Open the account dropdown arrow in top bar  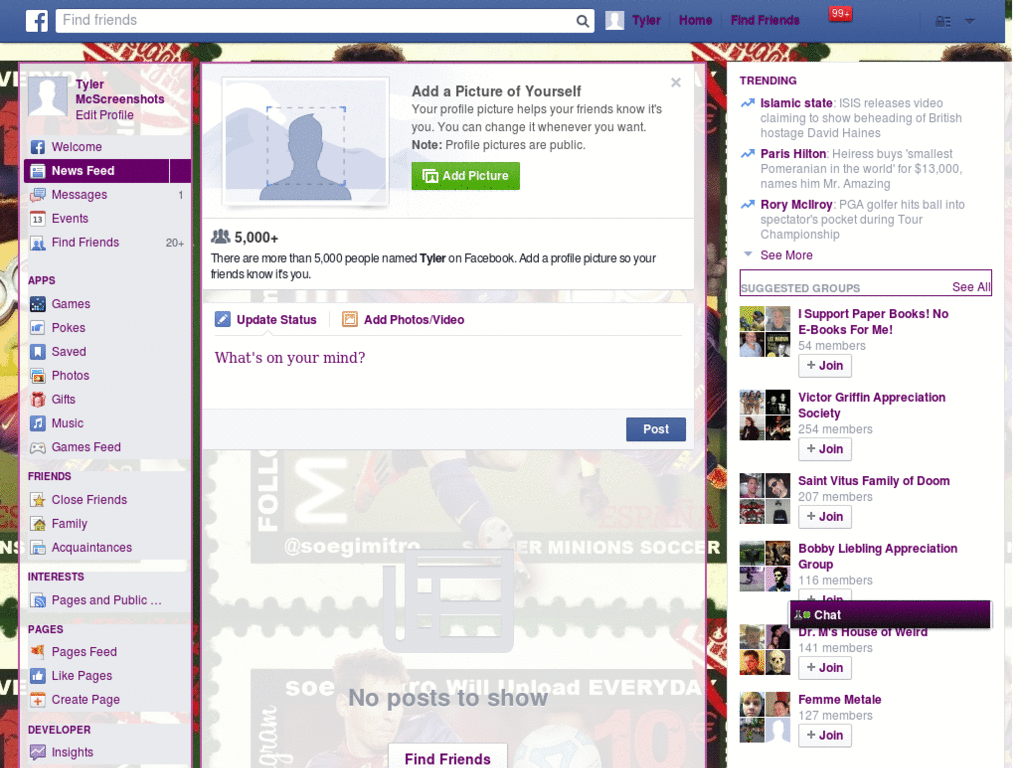tap(970, 21)
